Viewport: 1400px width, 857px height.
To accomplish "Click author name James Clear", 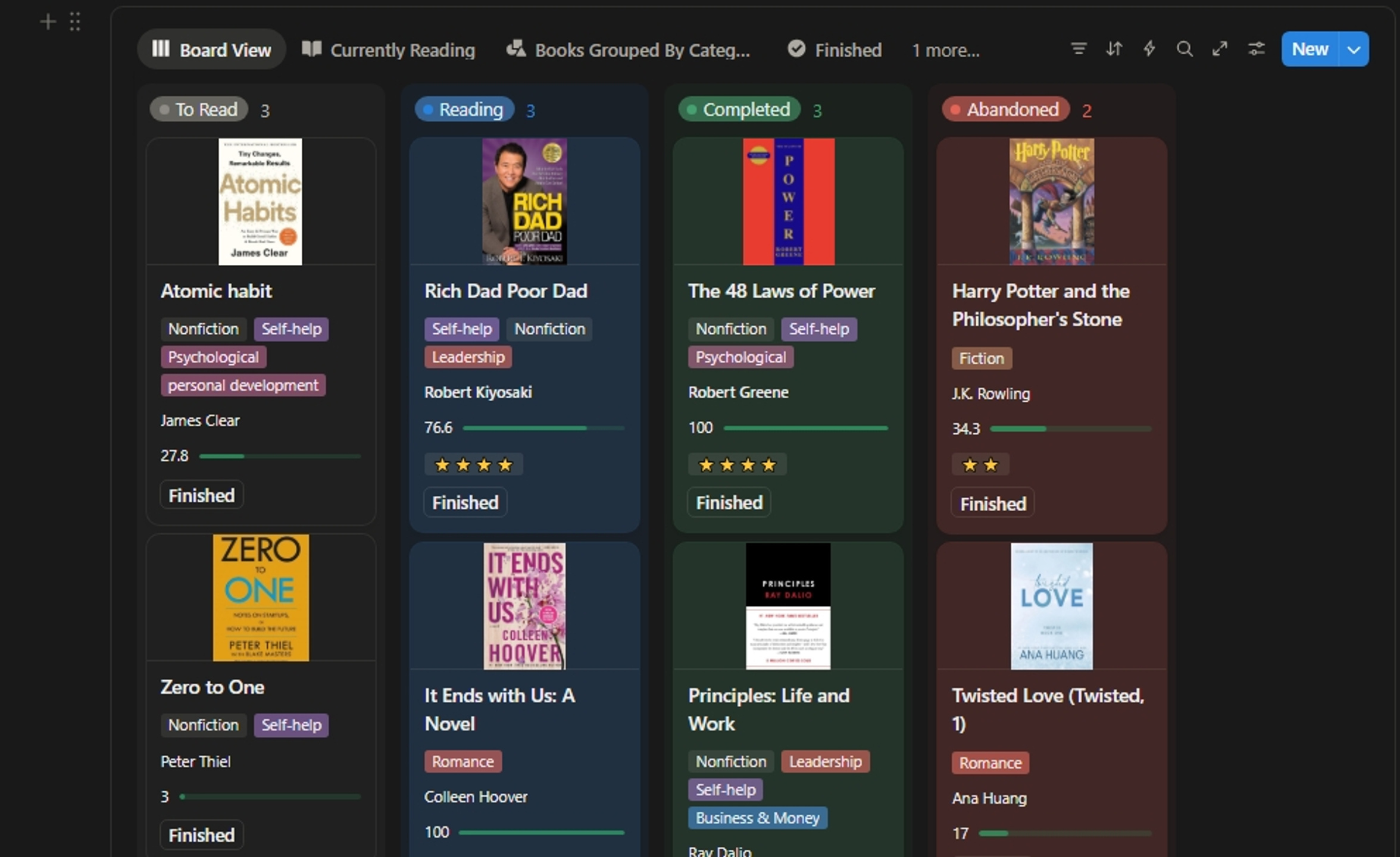I will click(200, 421).
